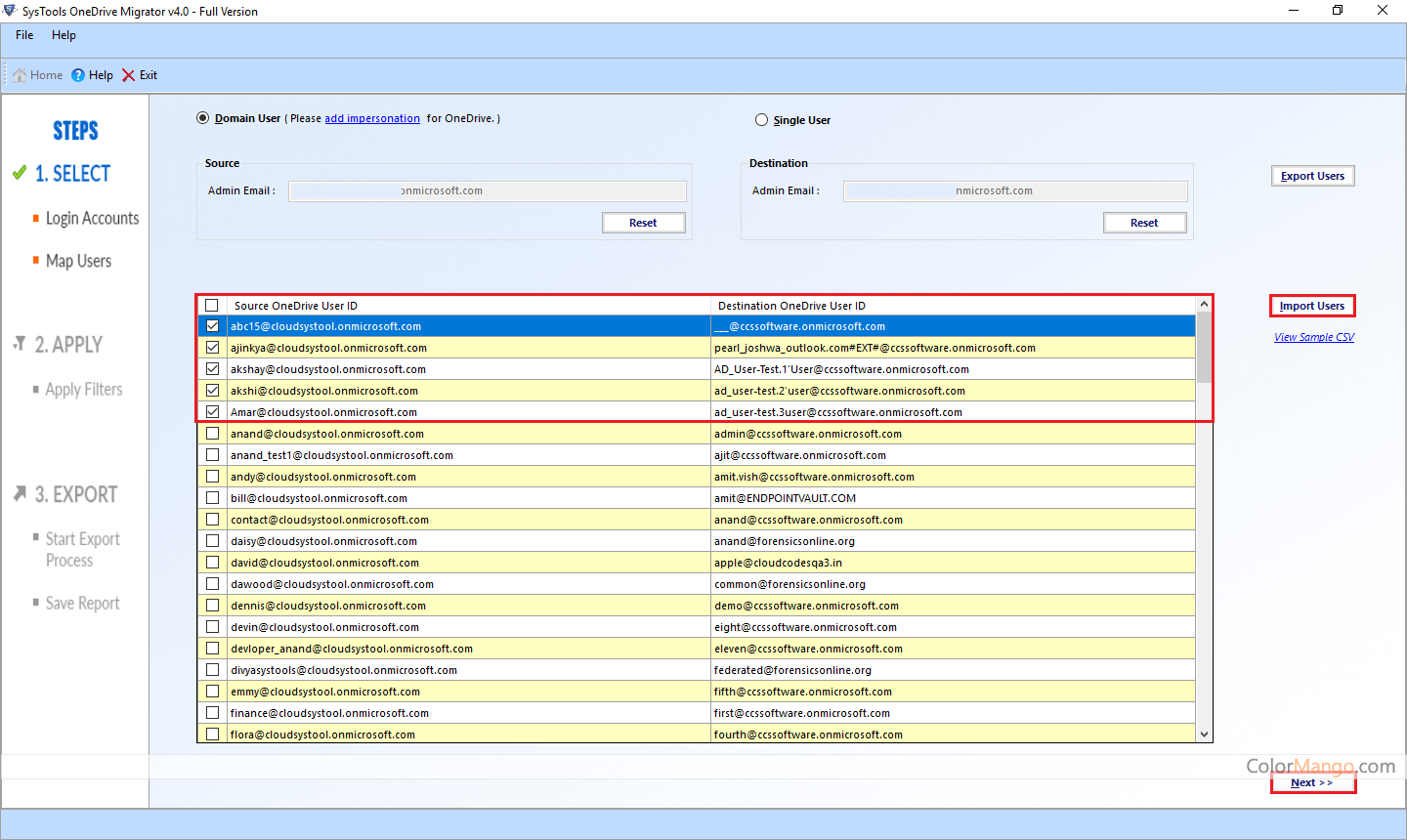The width and height of the screenshot is (1407, 840).
Task: Open the Help menu in the menu bar
Action: tap(64, 35)
